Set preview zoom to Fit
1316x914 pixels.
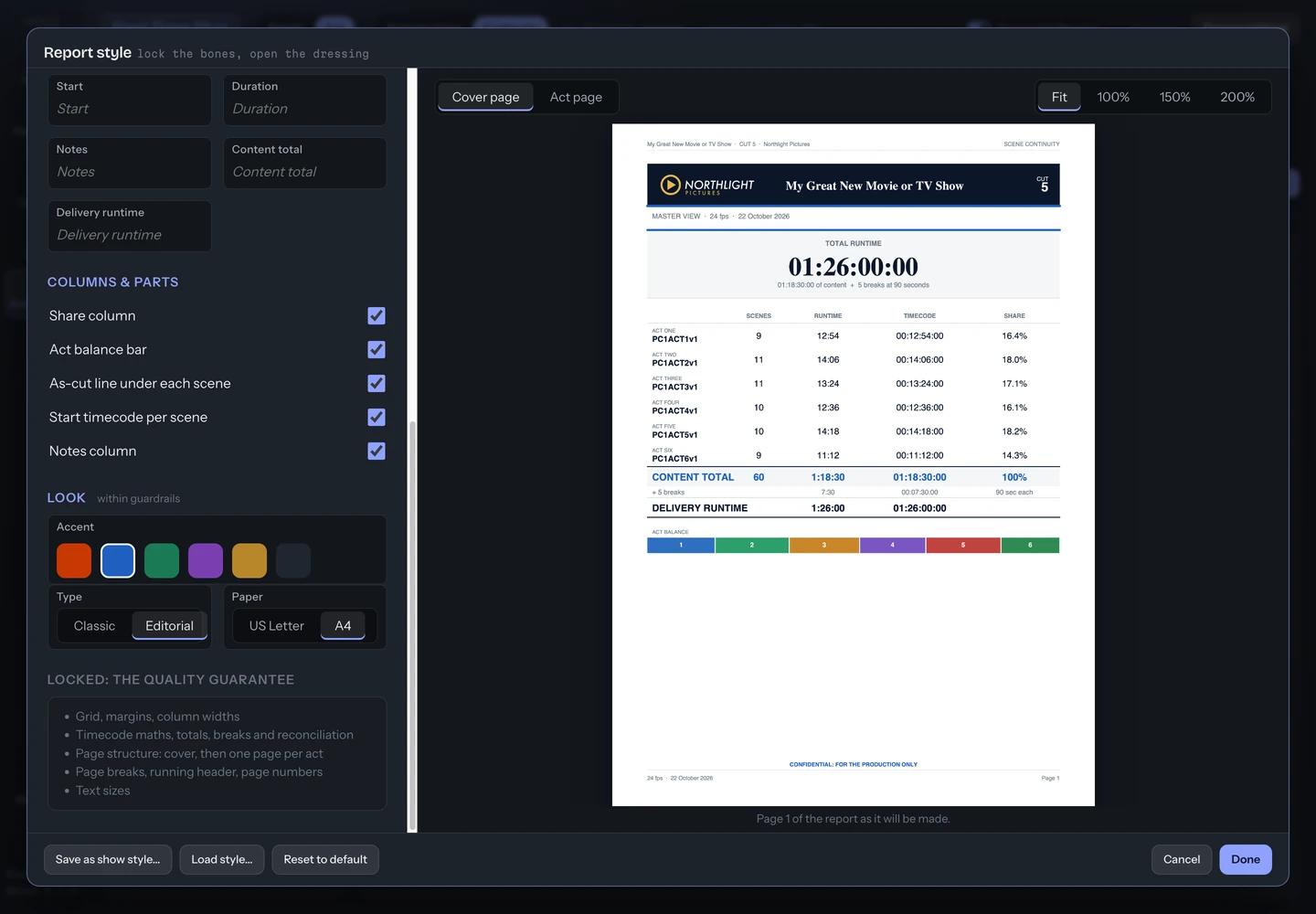(1059, 97)
